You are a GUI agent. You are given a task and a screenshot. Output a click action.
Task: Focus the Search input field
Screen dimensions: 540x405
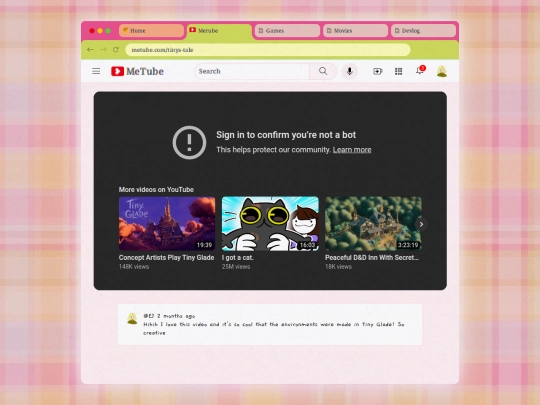[x=252, y=71]
